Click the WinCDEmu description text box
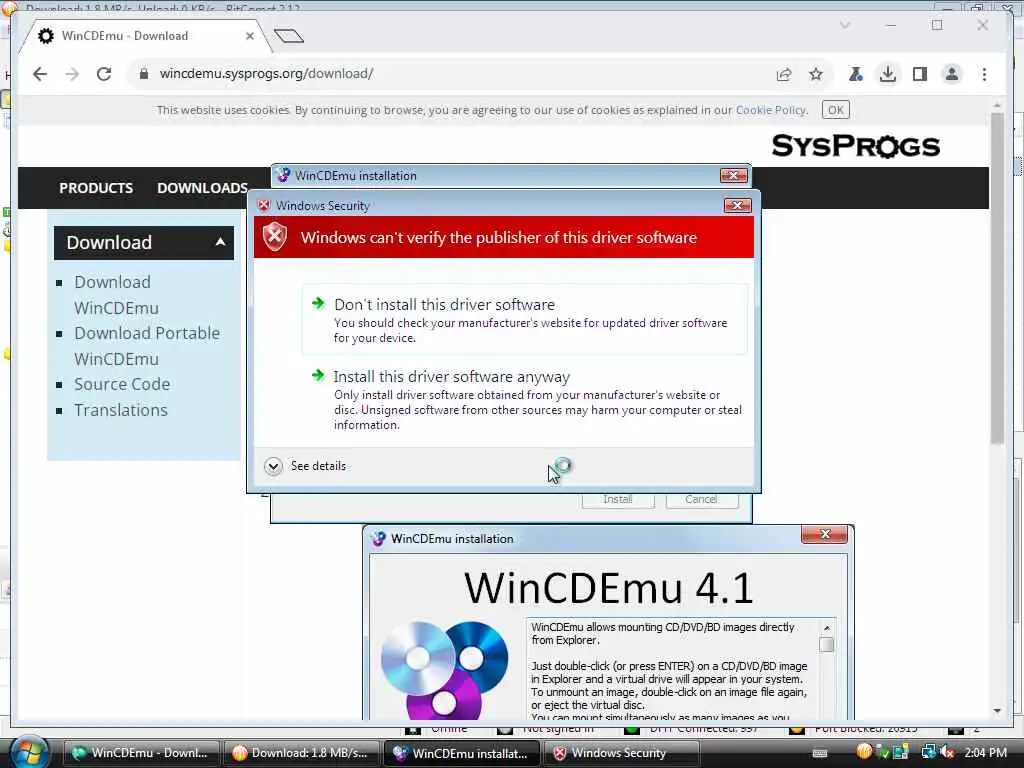Image resolution: width=1024 pixels, height=768 pixels. [673, 669]
